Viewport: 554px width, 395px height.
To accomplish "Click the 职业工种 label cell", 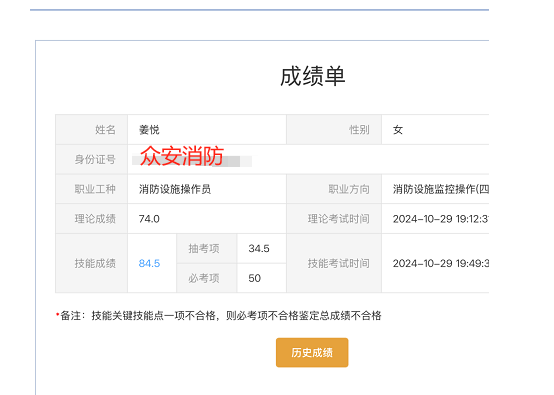I will (x=92, y=189).
